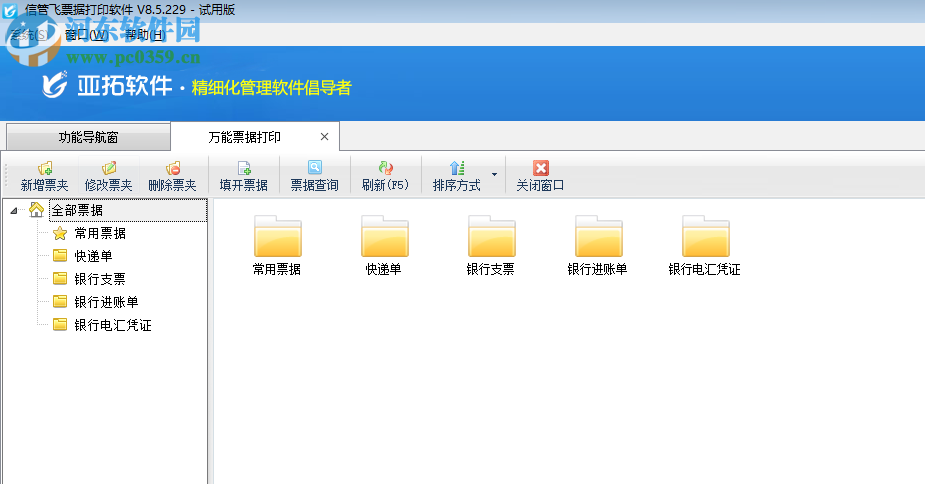This screenshot has height=484, width=925.
Task: Select 银行支票 in the tree
Action: (x=100, y=279)
